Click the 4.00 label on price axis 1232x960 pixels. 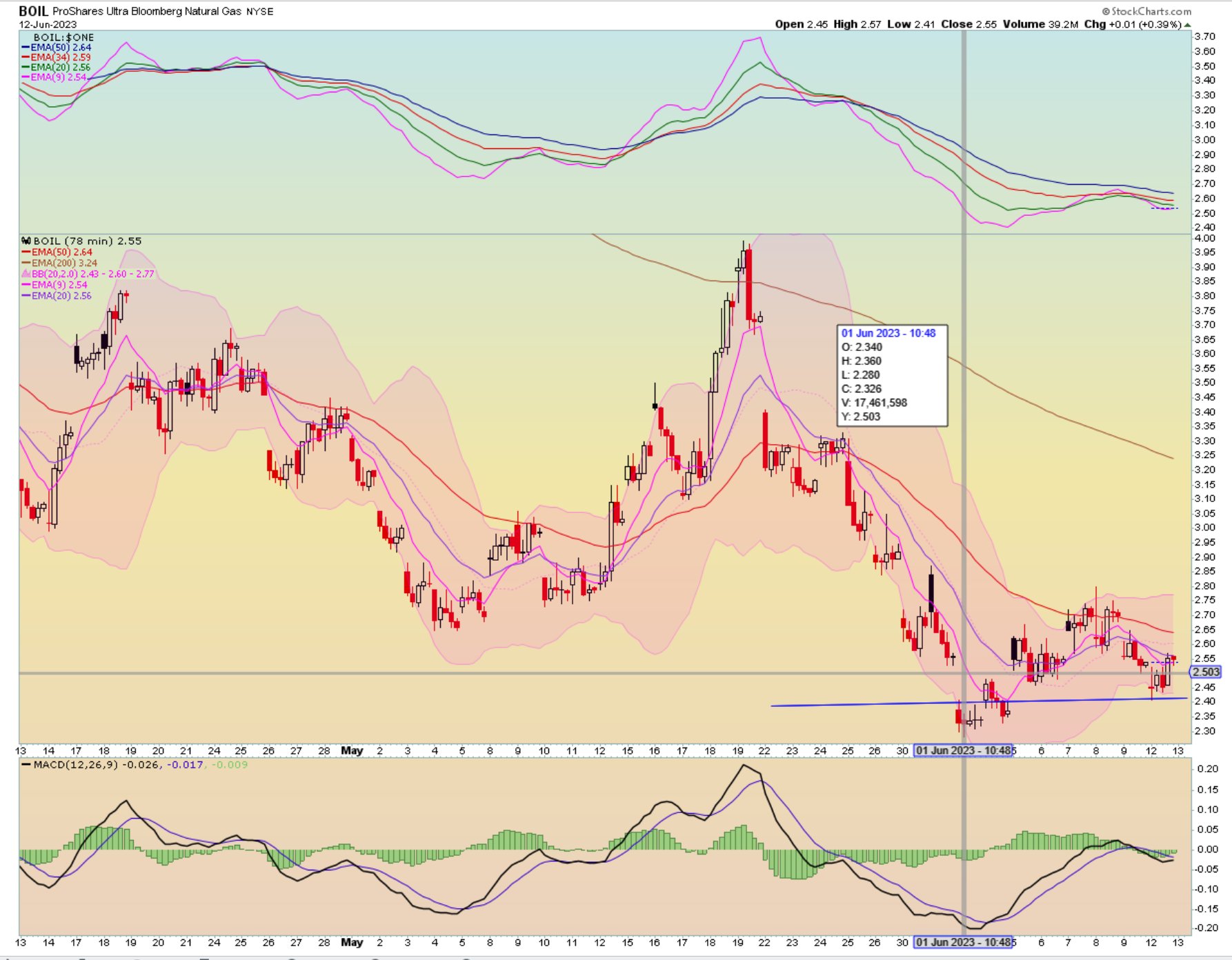[1204, 238]
